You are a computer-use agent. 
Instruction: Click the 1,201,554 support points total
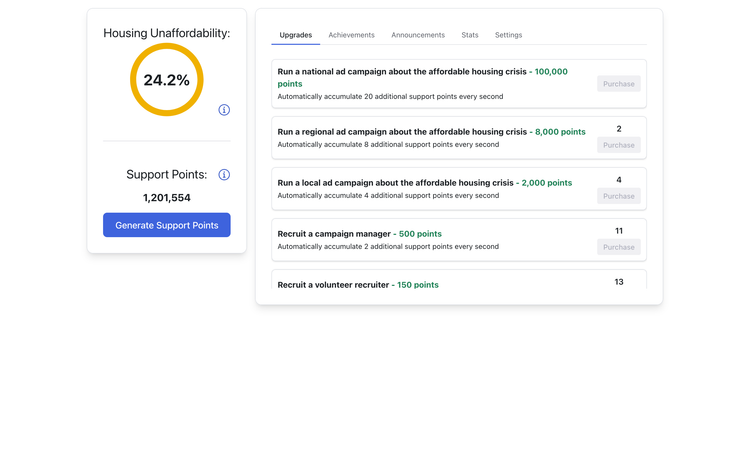coord(166,198)
